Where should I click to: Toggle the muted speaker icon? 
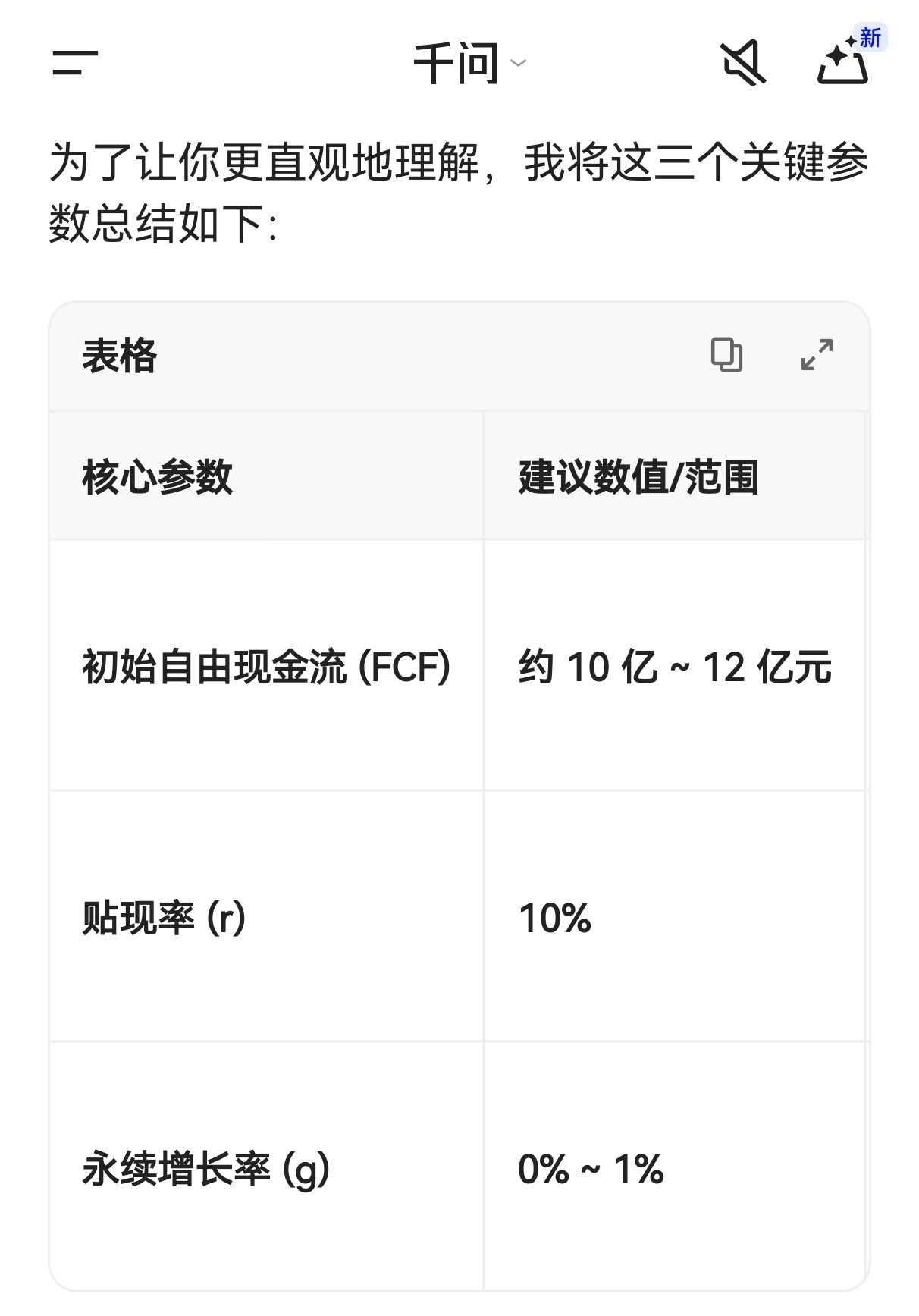pyautogui.click(x=742, y=63)
